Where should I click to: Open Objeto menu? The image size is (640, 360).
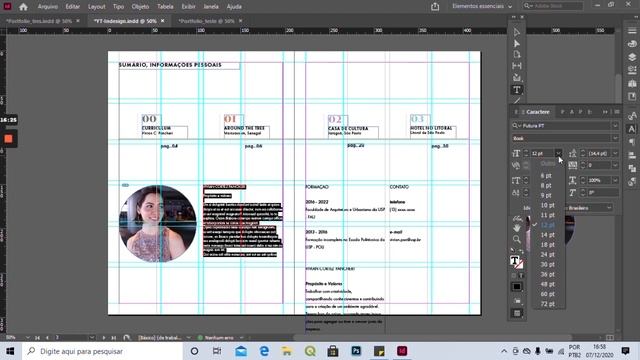140,7
